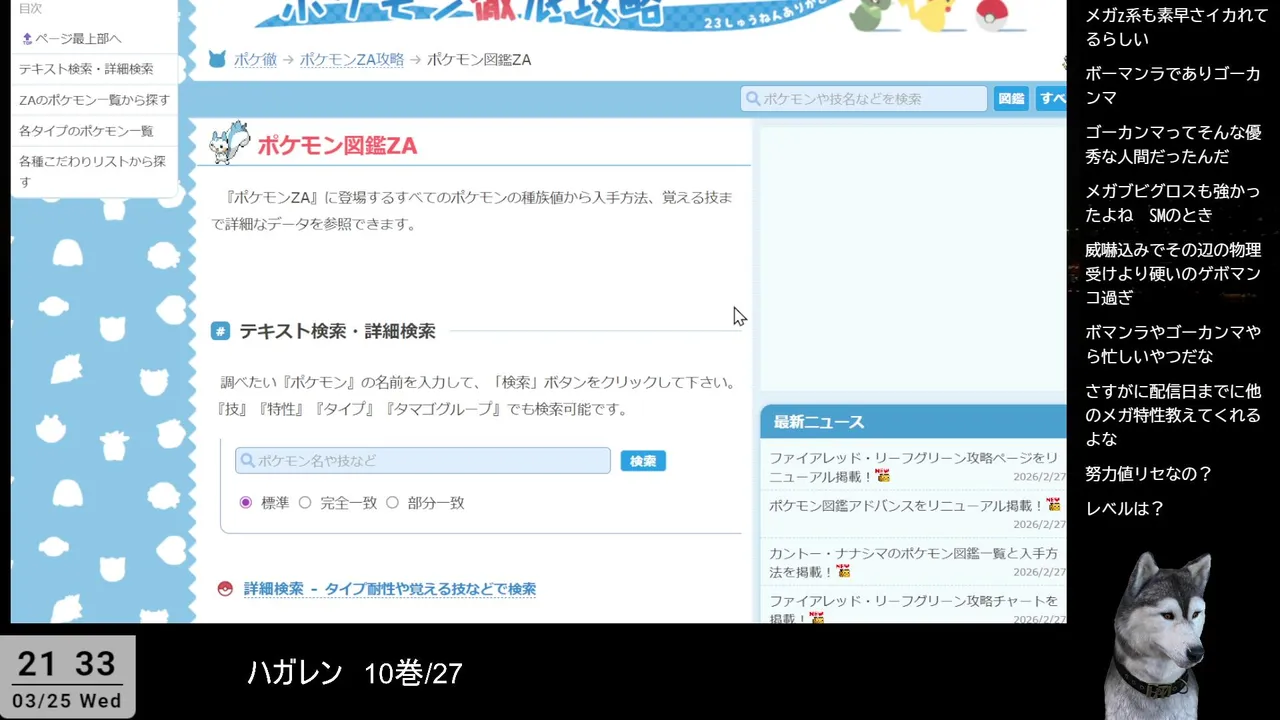
Task: Click the Pikachu illustration in the site banner
Action: click(933, 14)
